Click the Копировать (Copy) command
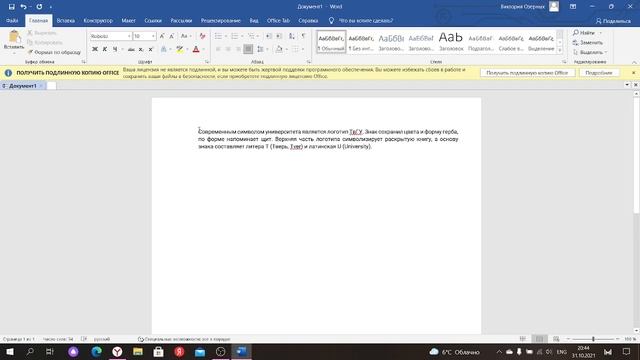 pyautogui.click(x=45, y=42)
